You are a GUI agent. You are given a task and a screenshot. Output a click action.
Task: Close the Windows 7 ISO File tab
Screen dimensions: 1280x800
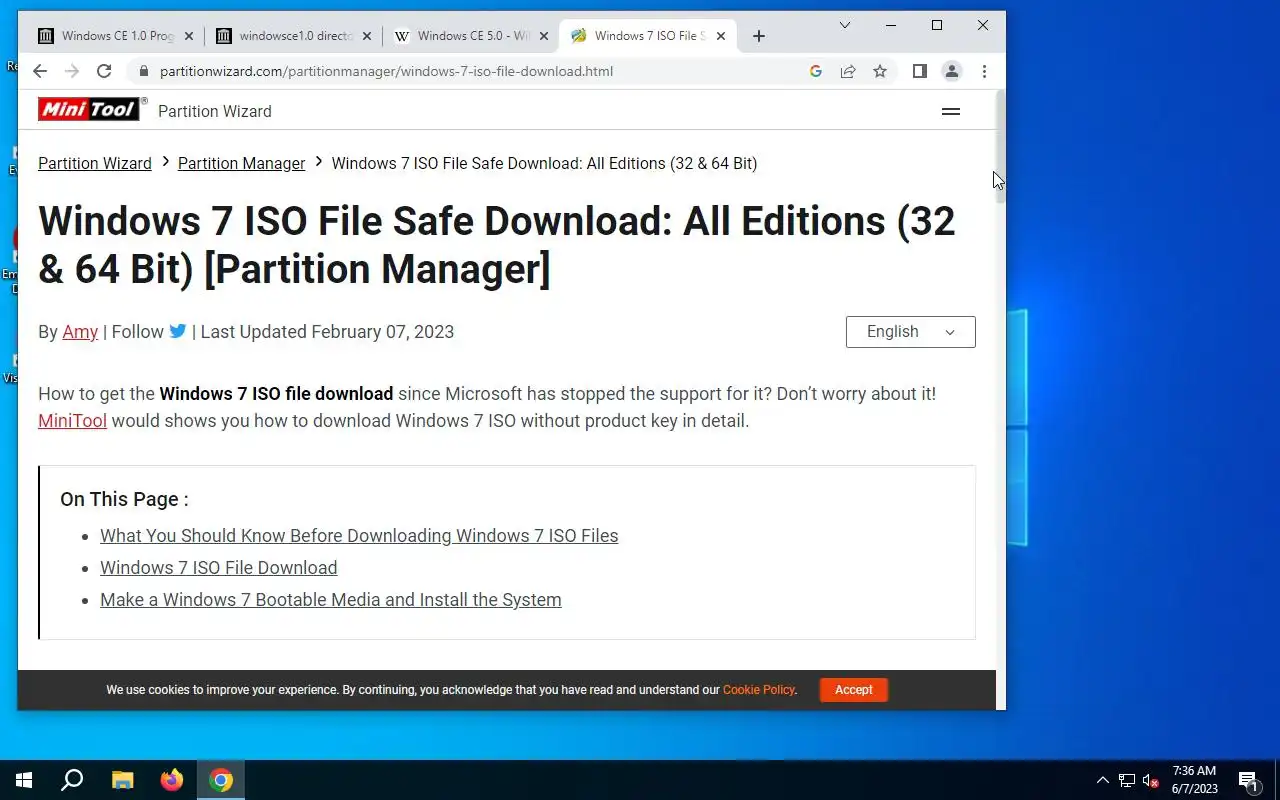point(721,36)
